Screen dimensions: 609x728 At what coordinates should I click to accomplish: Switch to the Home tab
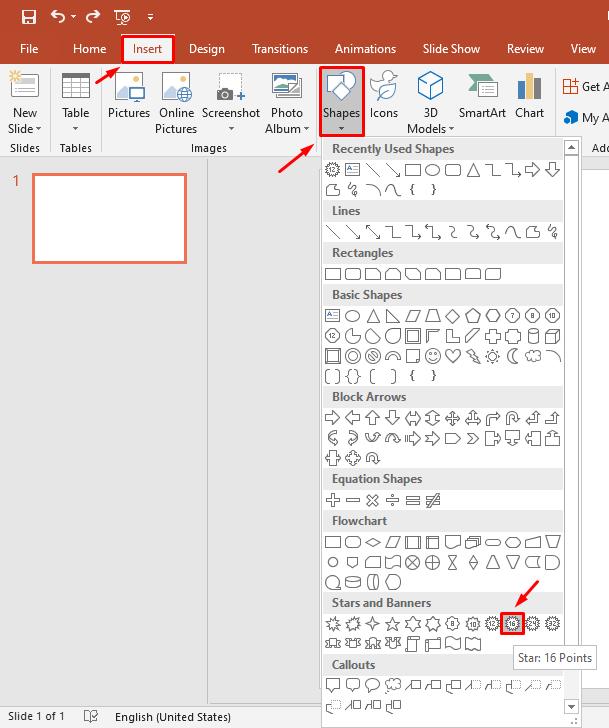coord(89,49)
